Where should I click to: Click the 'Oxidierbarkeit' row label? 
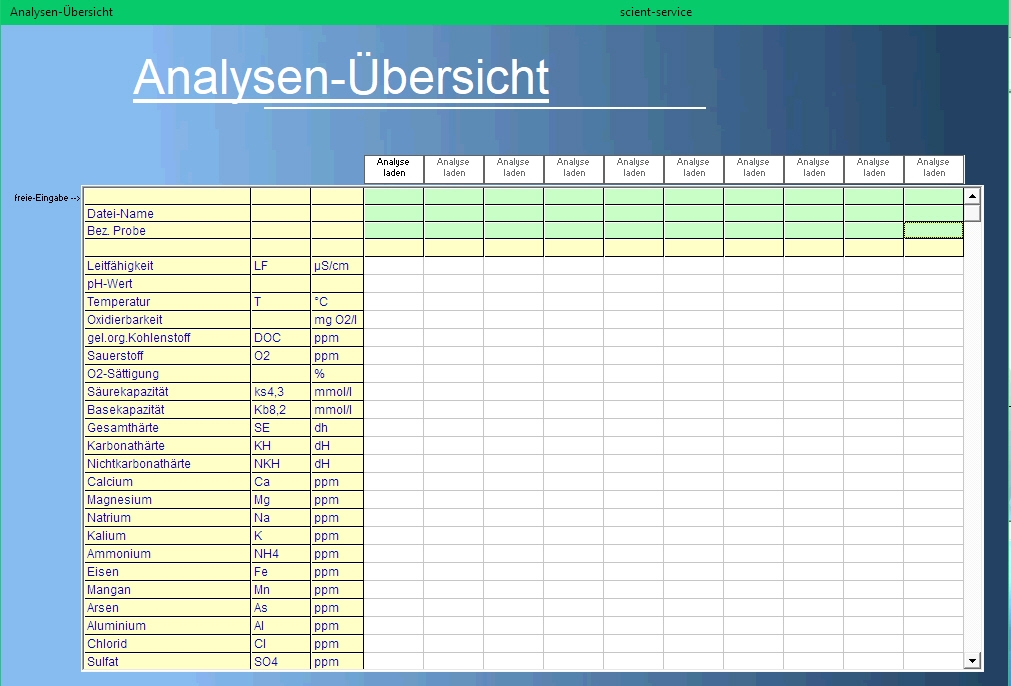click(167, 320)
